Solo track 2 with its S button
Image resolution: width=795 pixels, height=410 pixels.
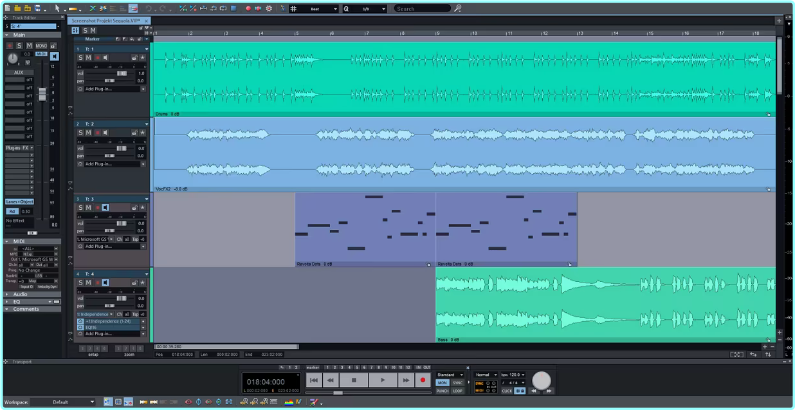coord(80,133)
